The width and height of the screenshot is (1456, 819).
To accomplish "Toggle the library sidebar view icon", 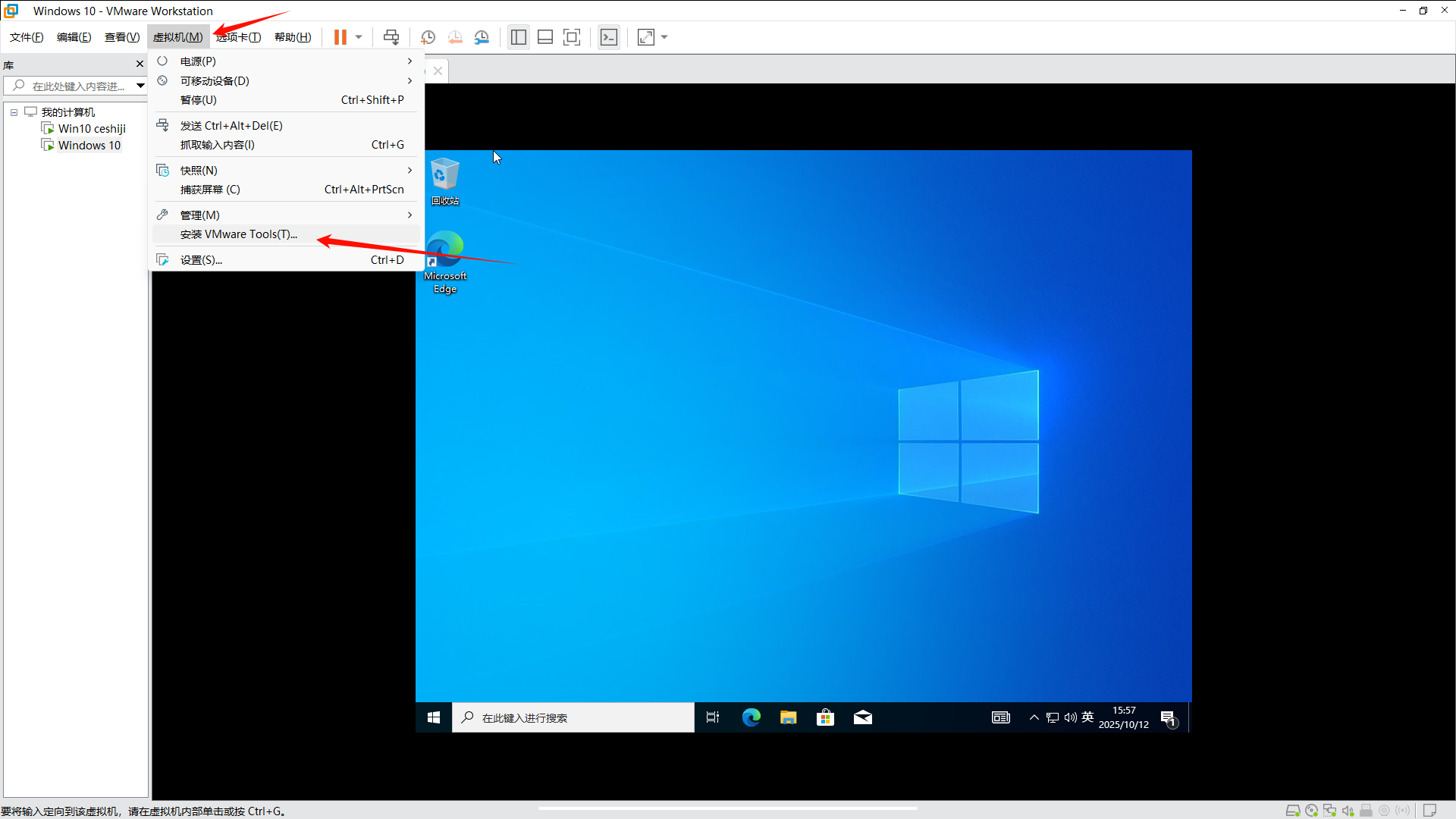I will click(x=519, y=37).
